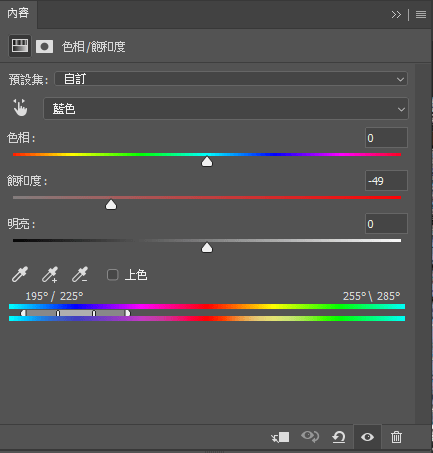
Task: Delete this adjustment layer trash icon
Action: click(x=396, y=437)
